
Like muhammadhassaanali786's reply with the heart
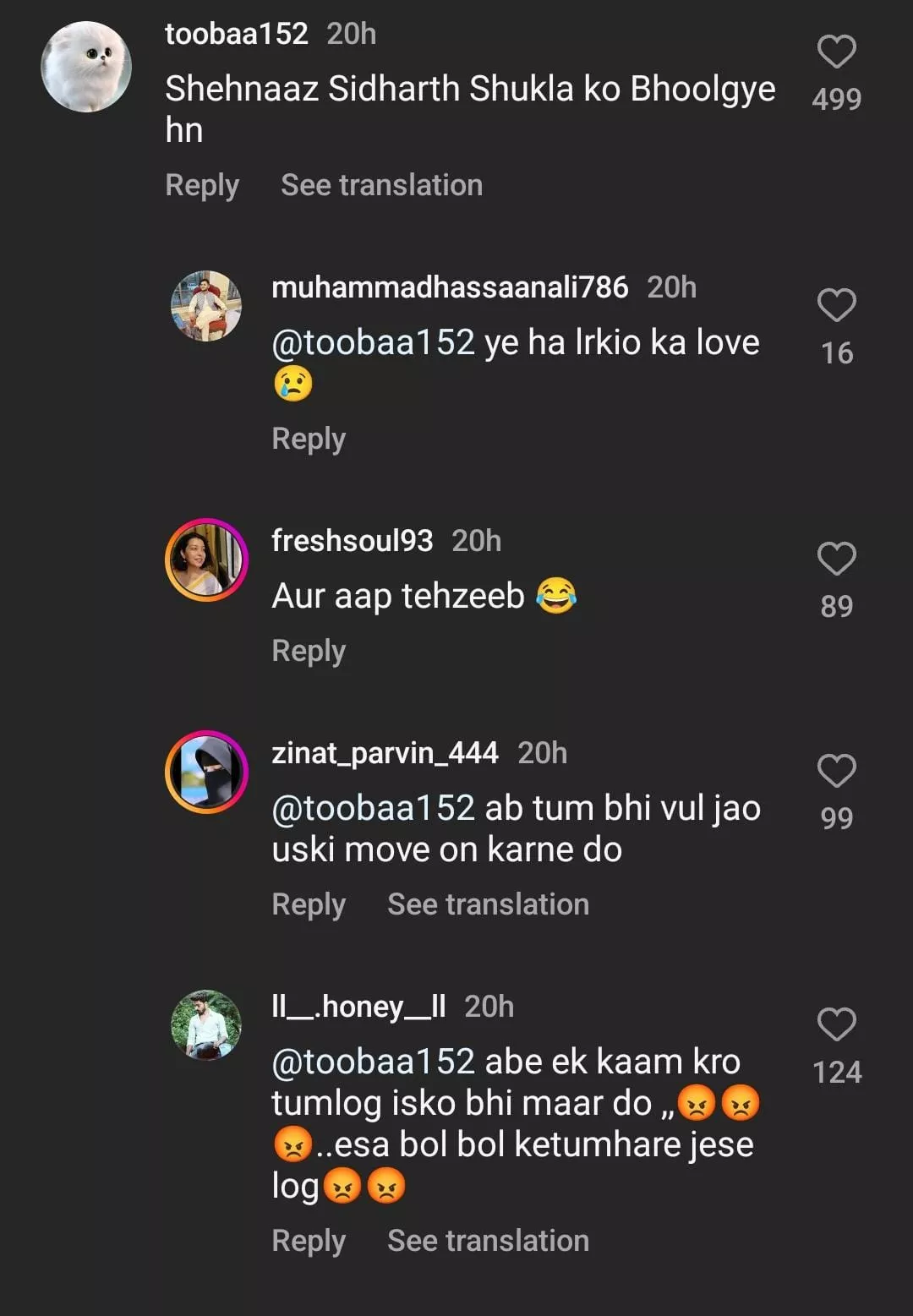click(836, 305)
